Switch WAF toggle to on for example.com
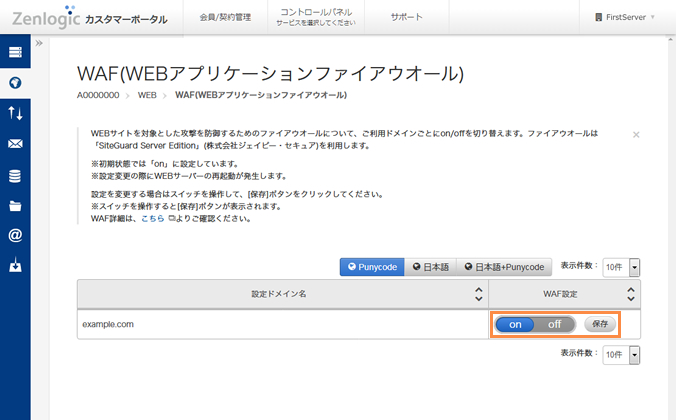 (x=515, y=324)
